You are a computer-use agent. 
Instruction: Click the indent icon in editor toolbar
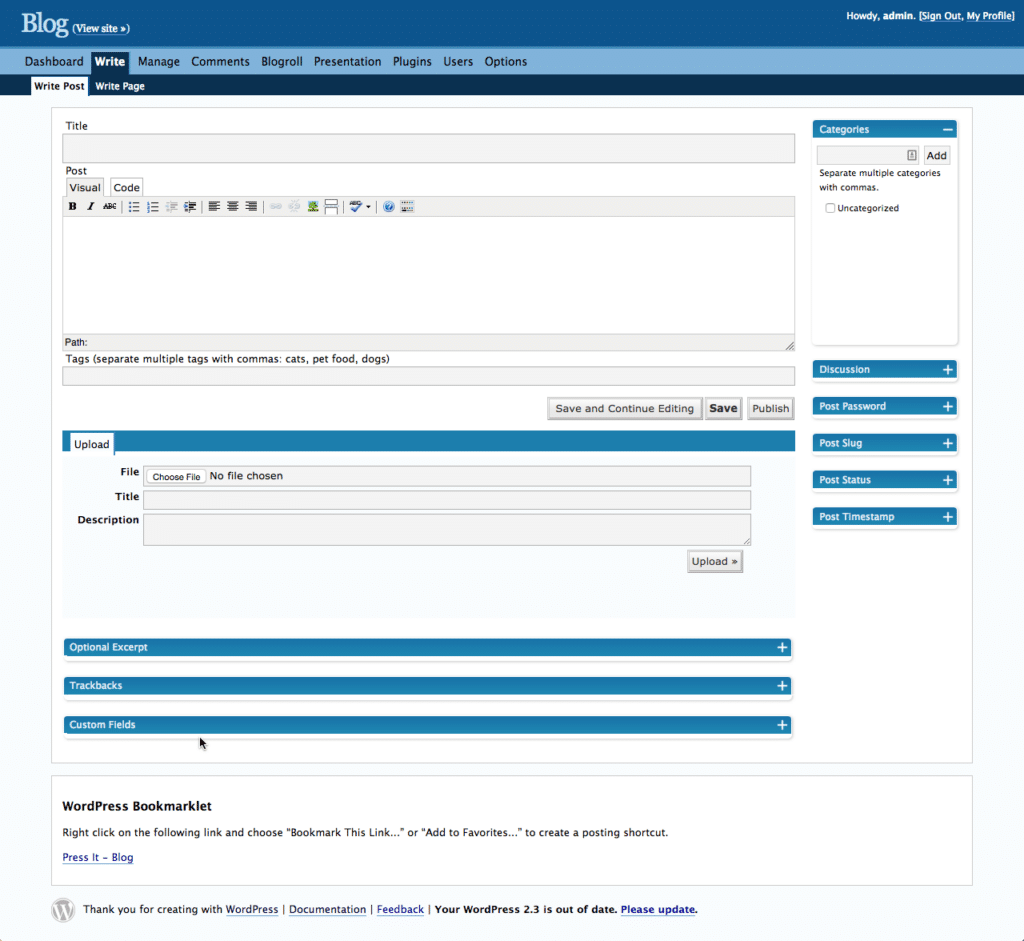coord(190,206)
